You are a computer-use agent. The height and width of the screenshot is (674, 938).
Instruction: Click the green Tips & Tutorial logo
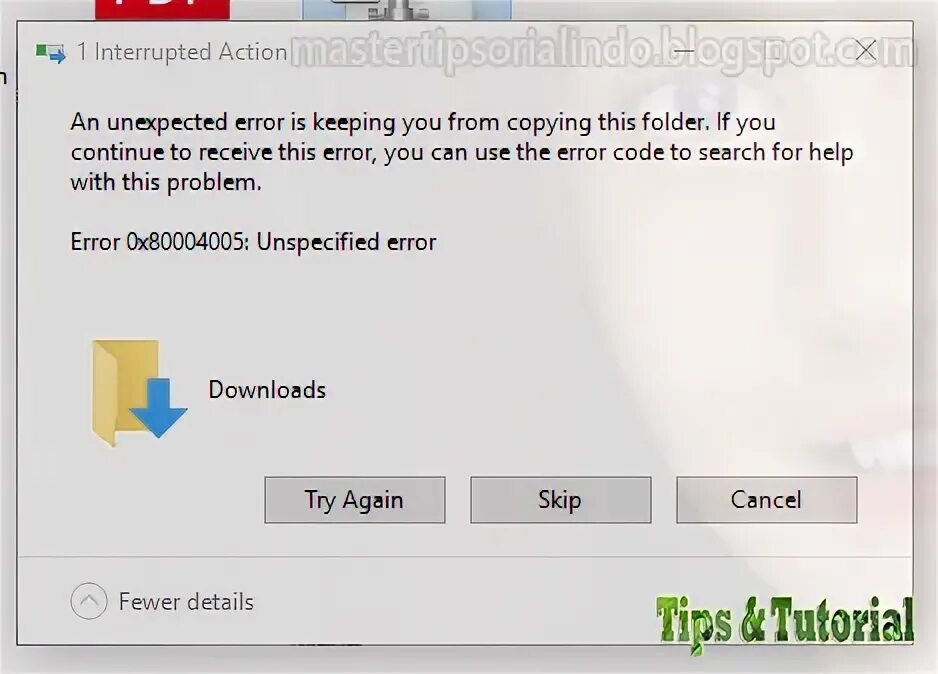784,623
